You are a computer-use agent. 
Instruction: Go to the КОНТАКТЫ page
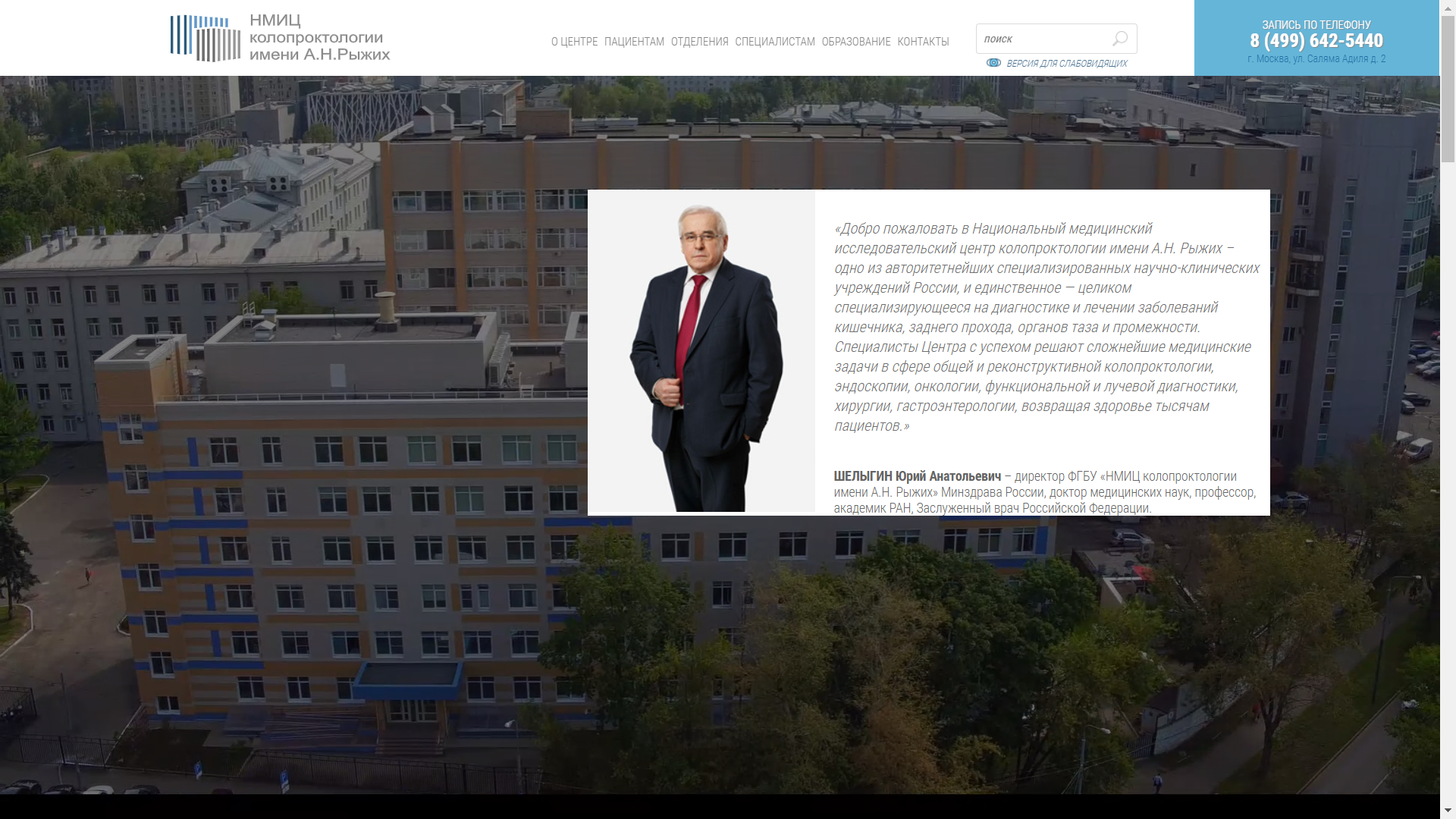click(923, 42)
